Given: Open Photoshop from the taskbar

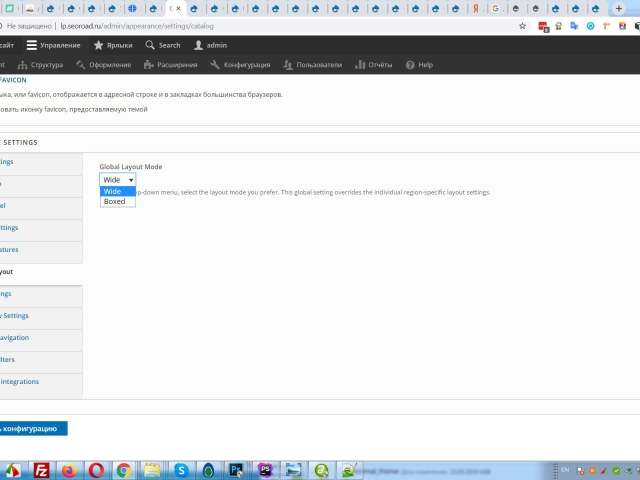Looking at the screenshot, I should pos(237,470).
